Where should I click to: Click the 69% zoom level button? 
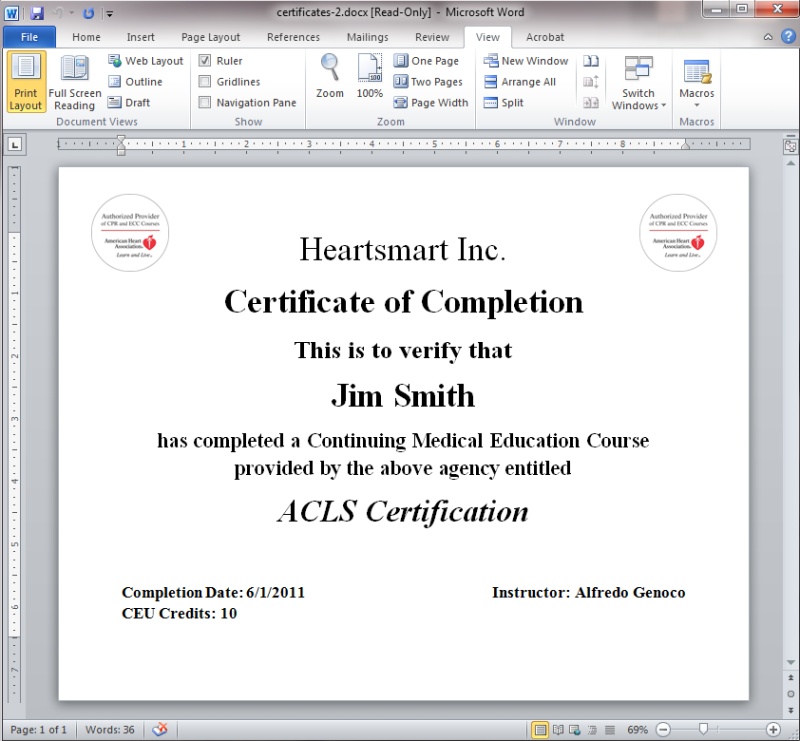click(x=637, y=730)
